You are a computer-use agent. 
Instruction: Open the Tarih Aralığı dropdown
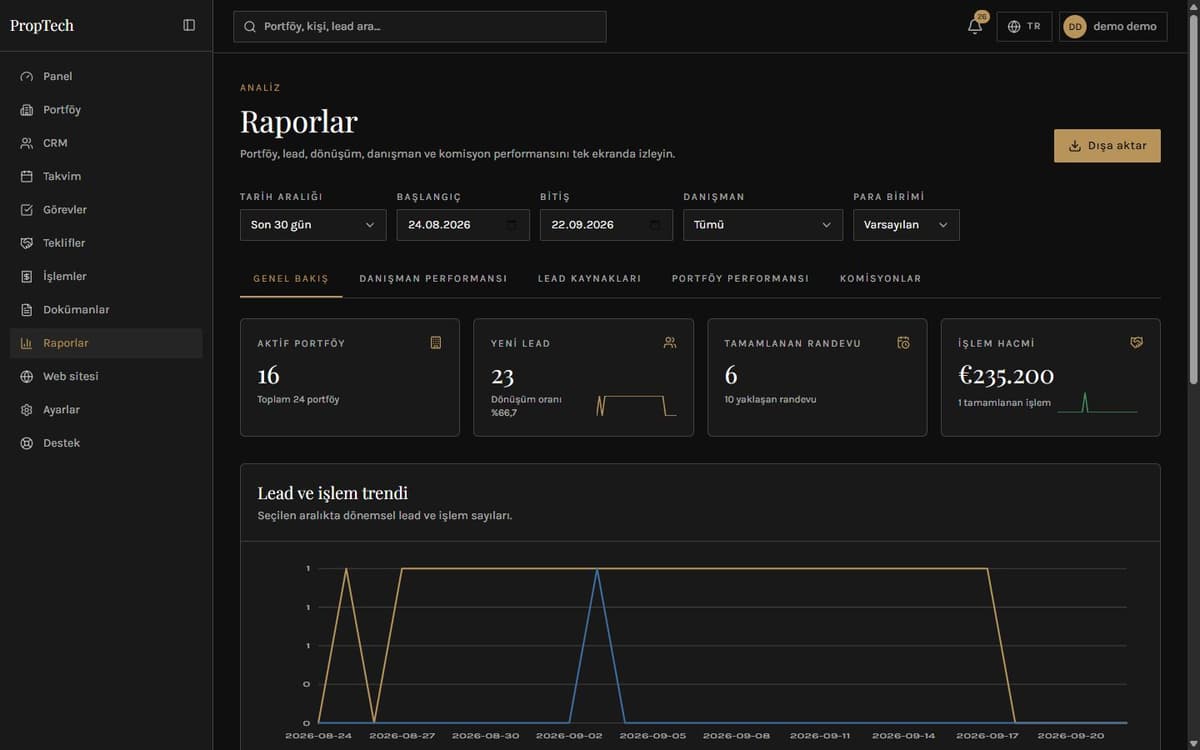tap(313, 225)
